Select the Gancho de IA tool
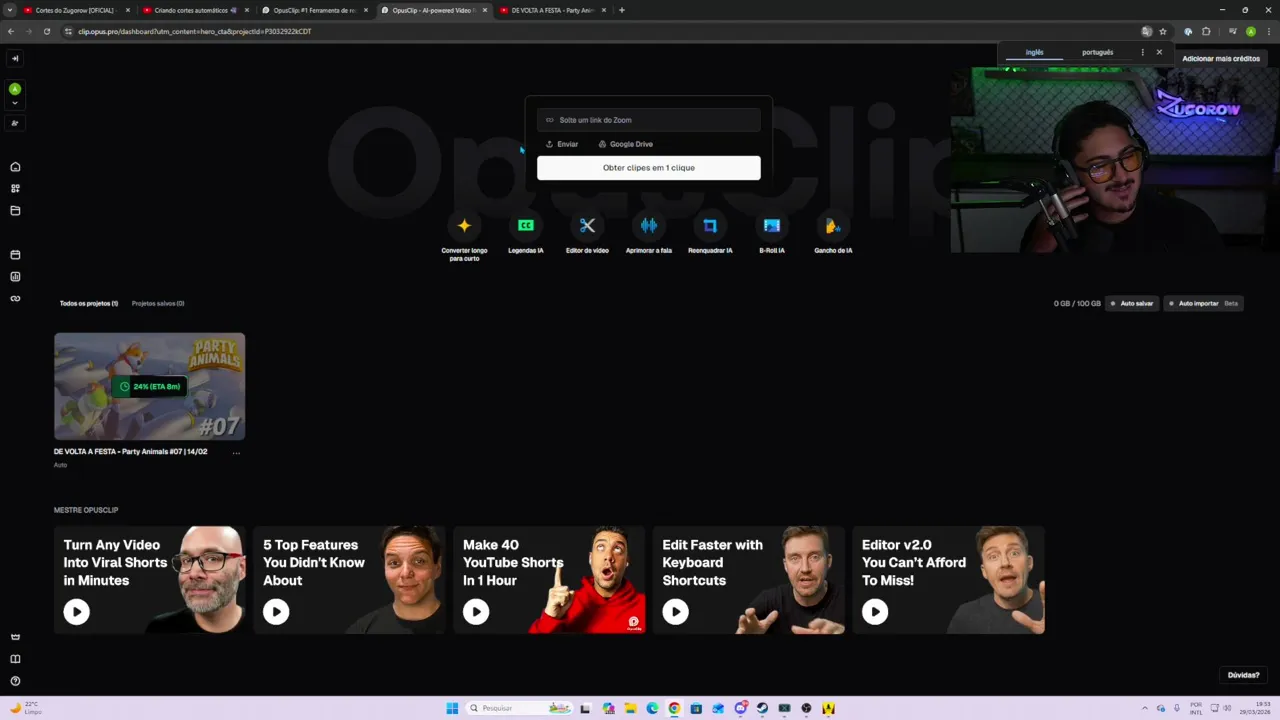Image resolution: width=1280 pixels, height=720 pixels. [x=833, y=234]
